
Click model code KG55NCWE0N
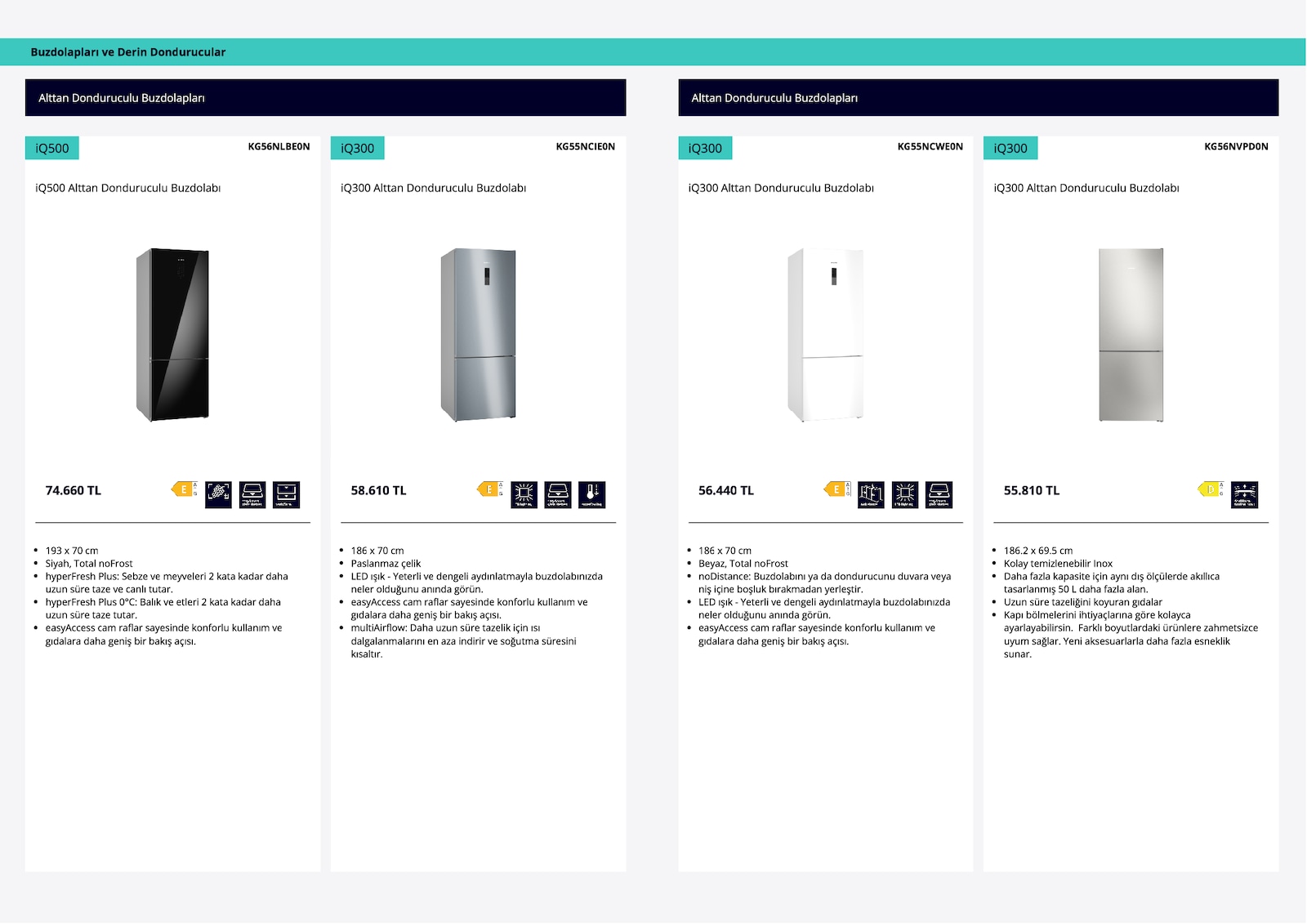point(930,147)
